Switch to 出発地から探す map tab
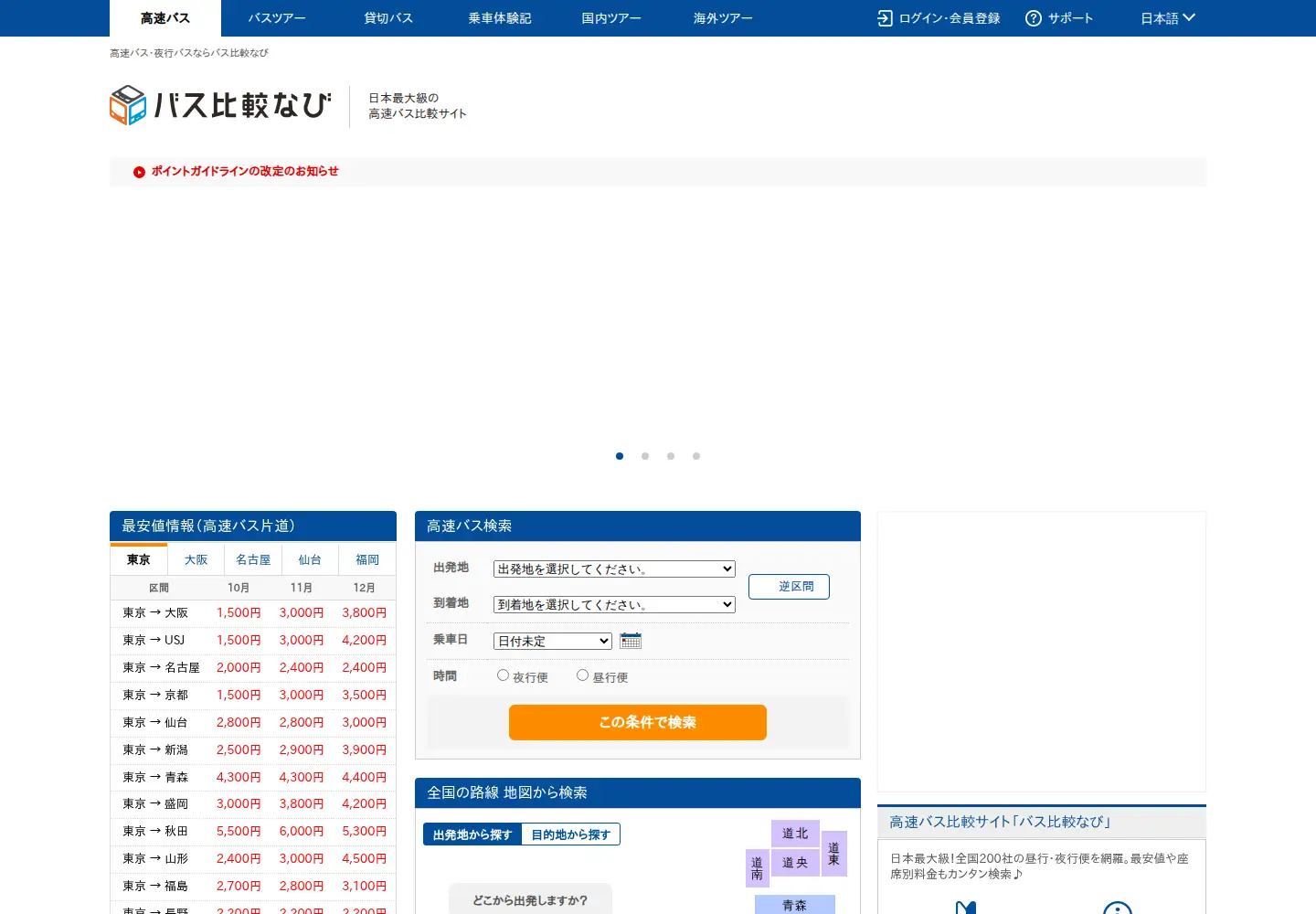The height and width of the screenshot is (914, 1316). pos(472,834)
